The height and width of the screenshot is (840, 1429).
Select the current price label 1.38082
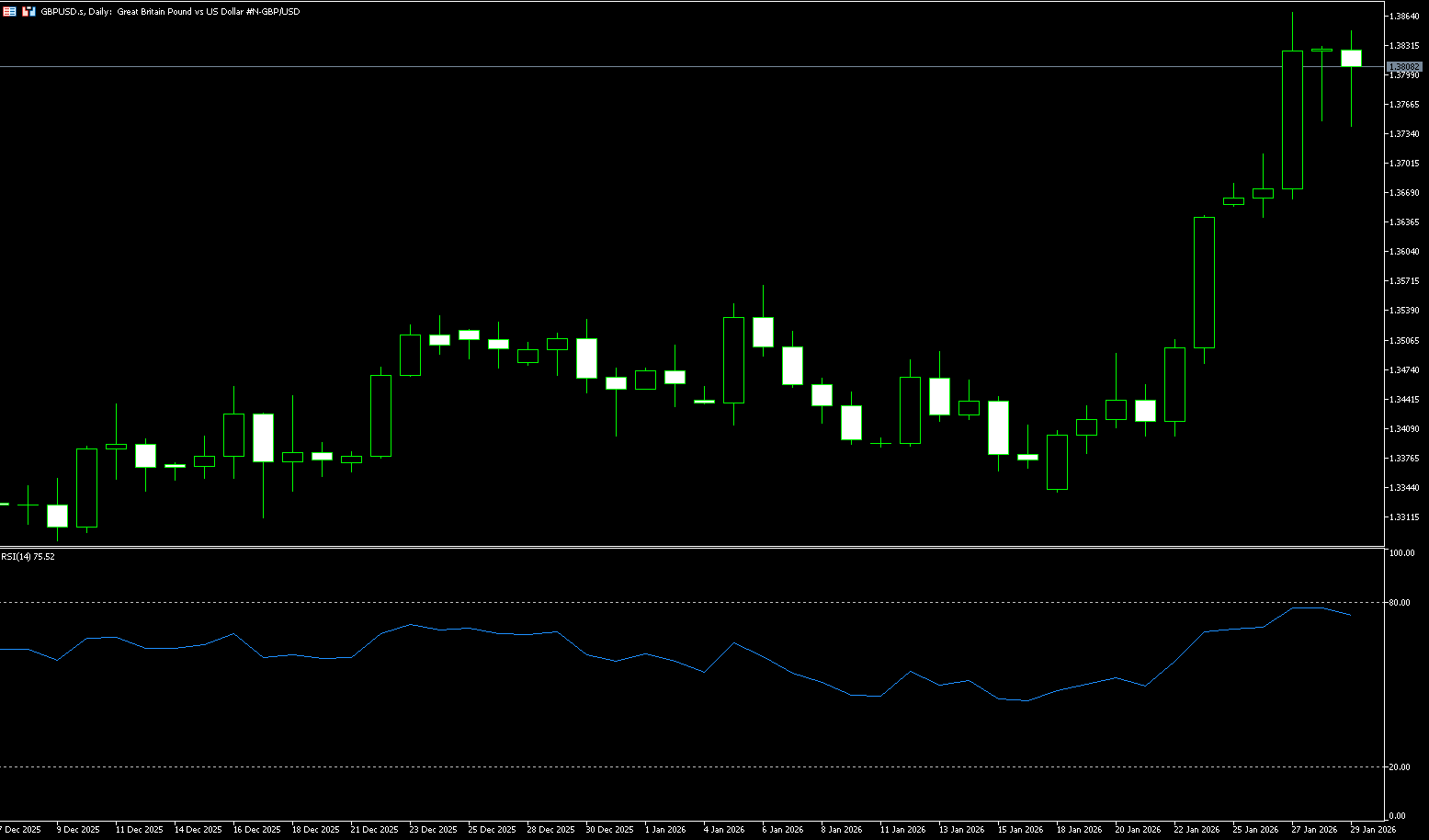click(x=1404, y=67)
